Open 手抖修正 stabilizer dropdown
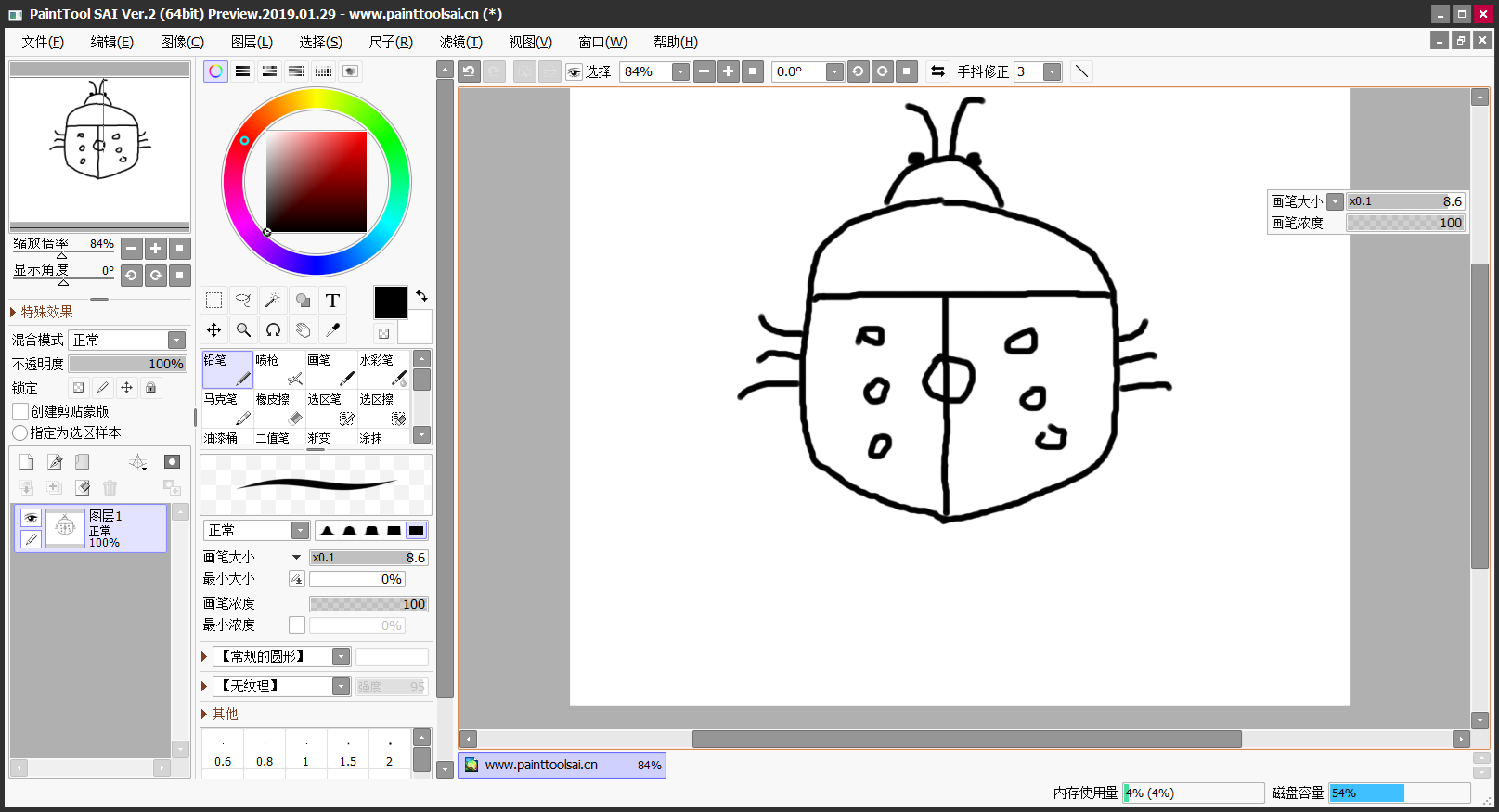Viewport: 1499px width, 812px height. tap(1052, 72)
